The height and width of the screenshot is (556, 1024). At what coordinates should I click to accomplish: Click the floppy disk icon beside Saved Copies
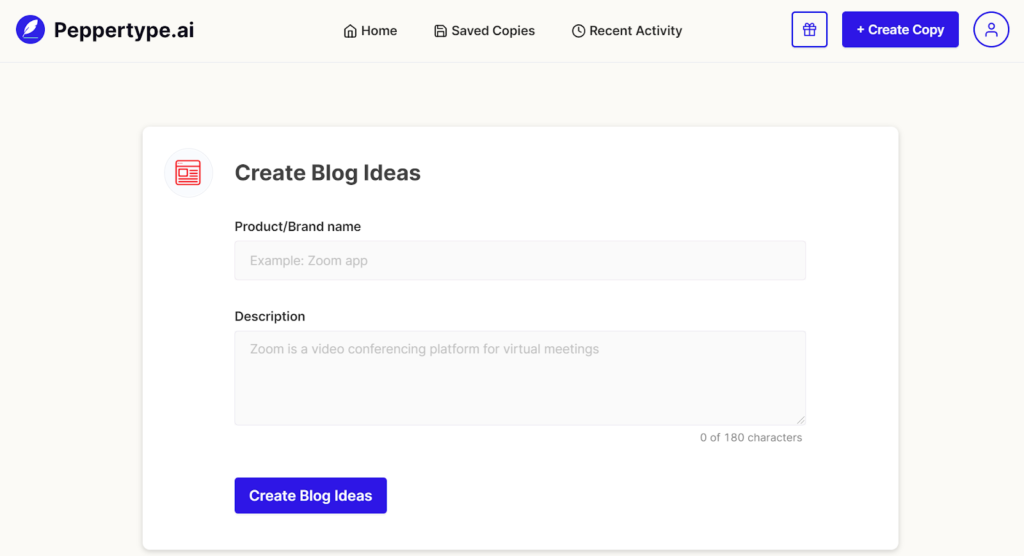440,31
